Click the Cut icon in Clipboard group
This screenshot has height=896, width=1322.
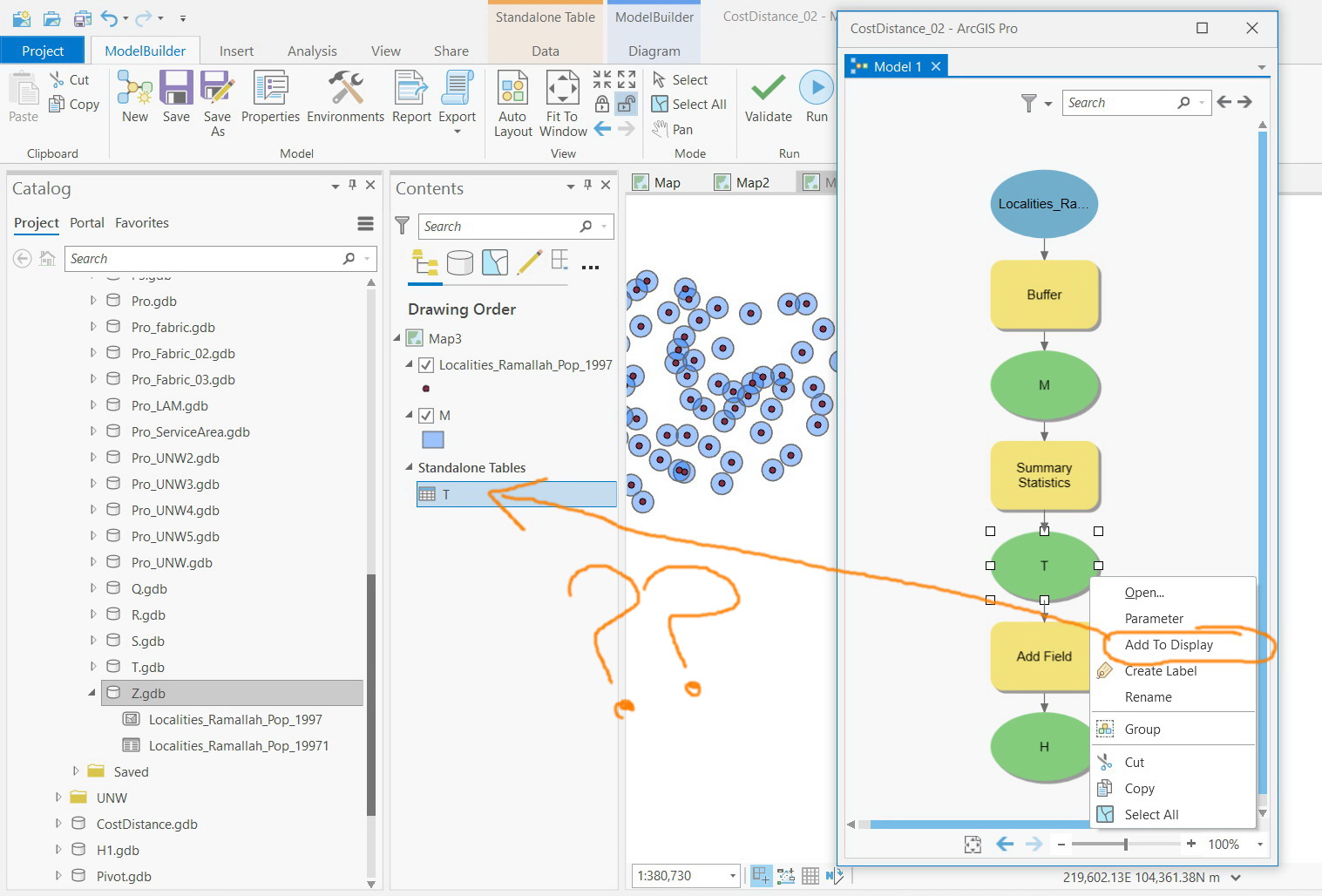point(58,79)
